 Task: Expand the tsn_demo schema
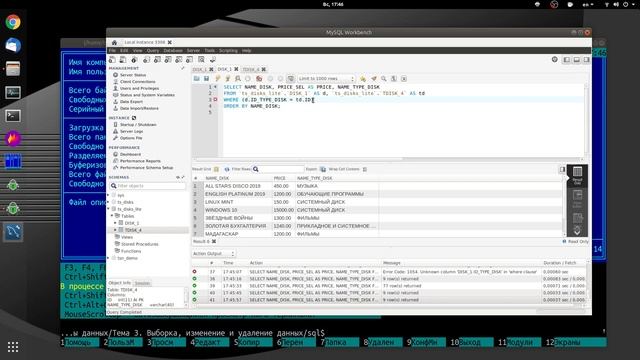109,258
